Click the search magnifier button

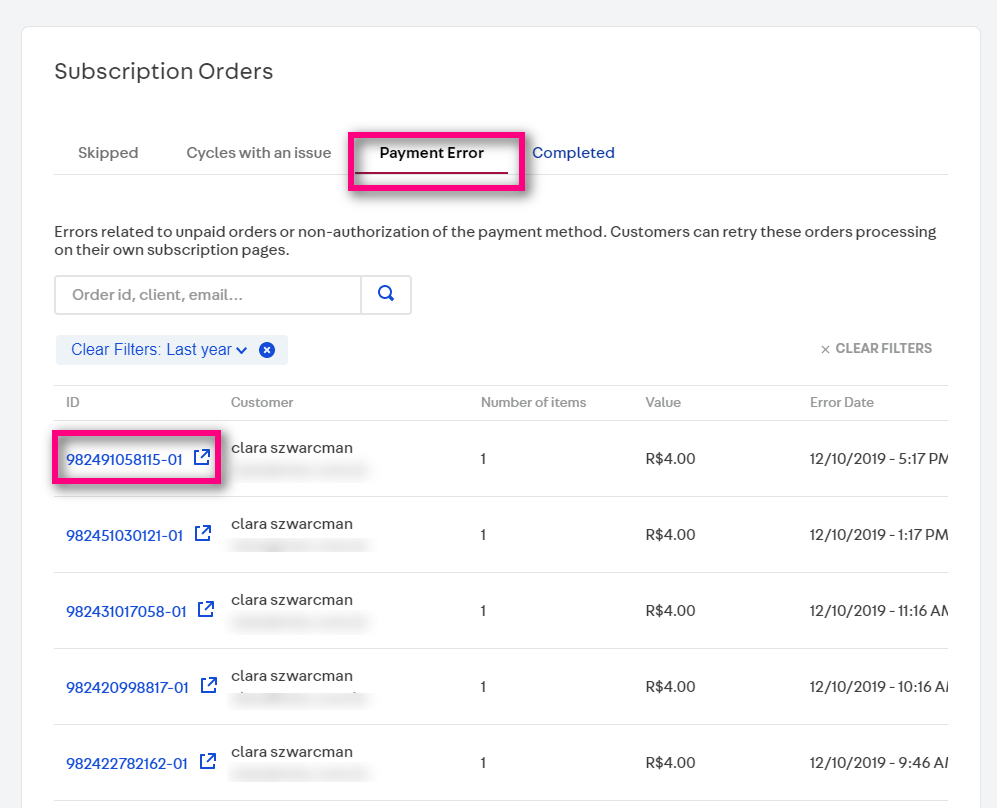click(386, 295)
